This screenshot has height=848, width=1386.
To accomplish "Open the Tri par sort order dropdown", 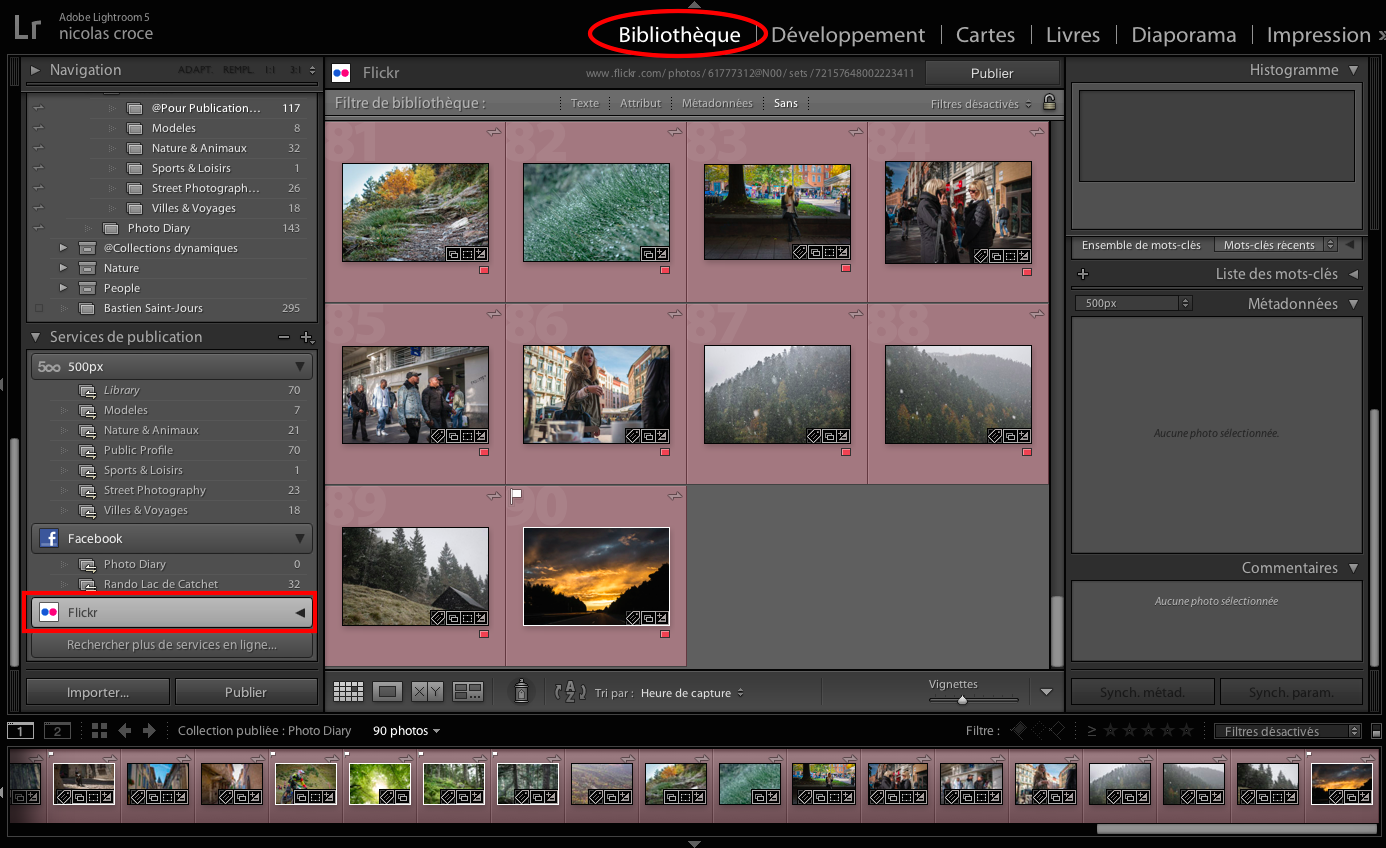I will click(x=691, y=693).
